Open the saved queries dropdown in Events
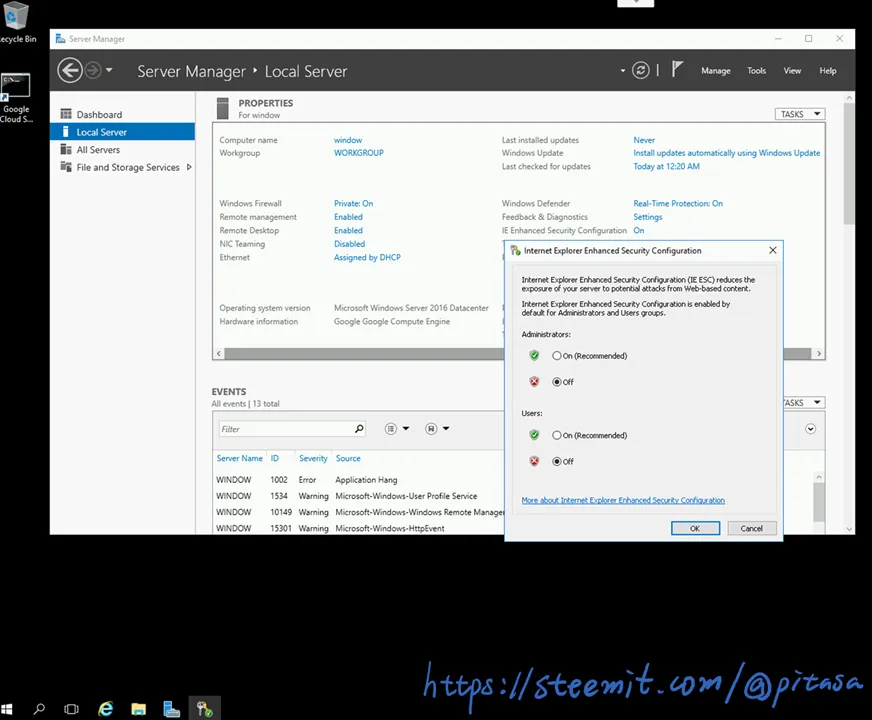Viewport: 872px width, 720px height. (437, 429)
